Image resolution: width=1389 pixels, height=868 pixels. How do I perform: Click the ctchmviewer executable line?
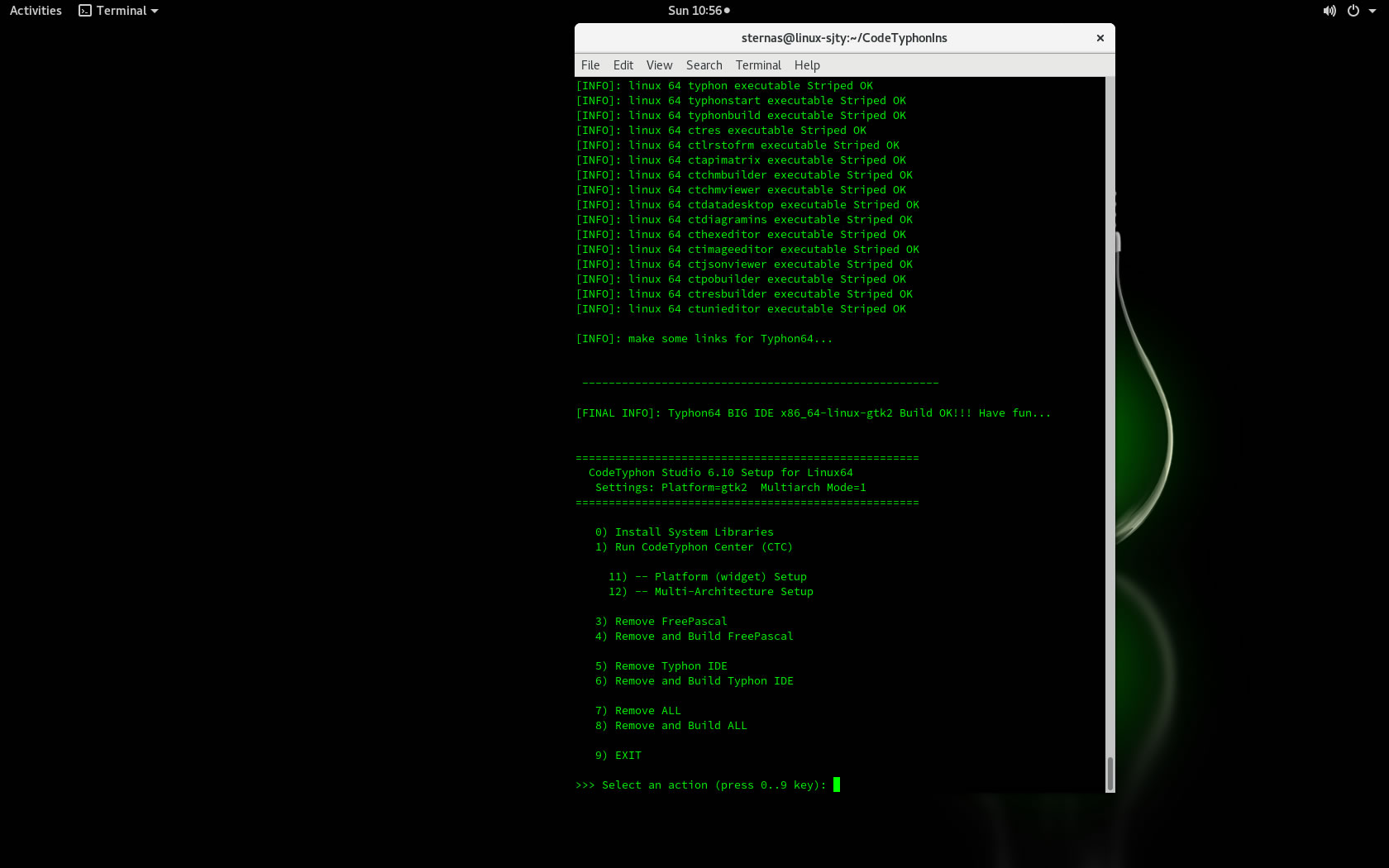point(741,190)
